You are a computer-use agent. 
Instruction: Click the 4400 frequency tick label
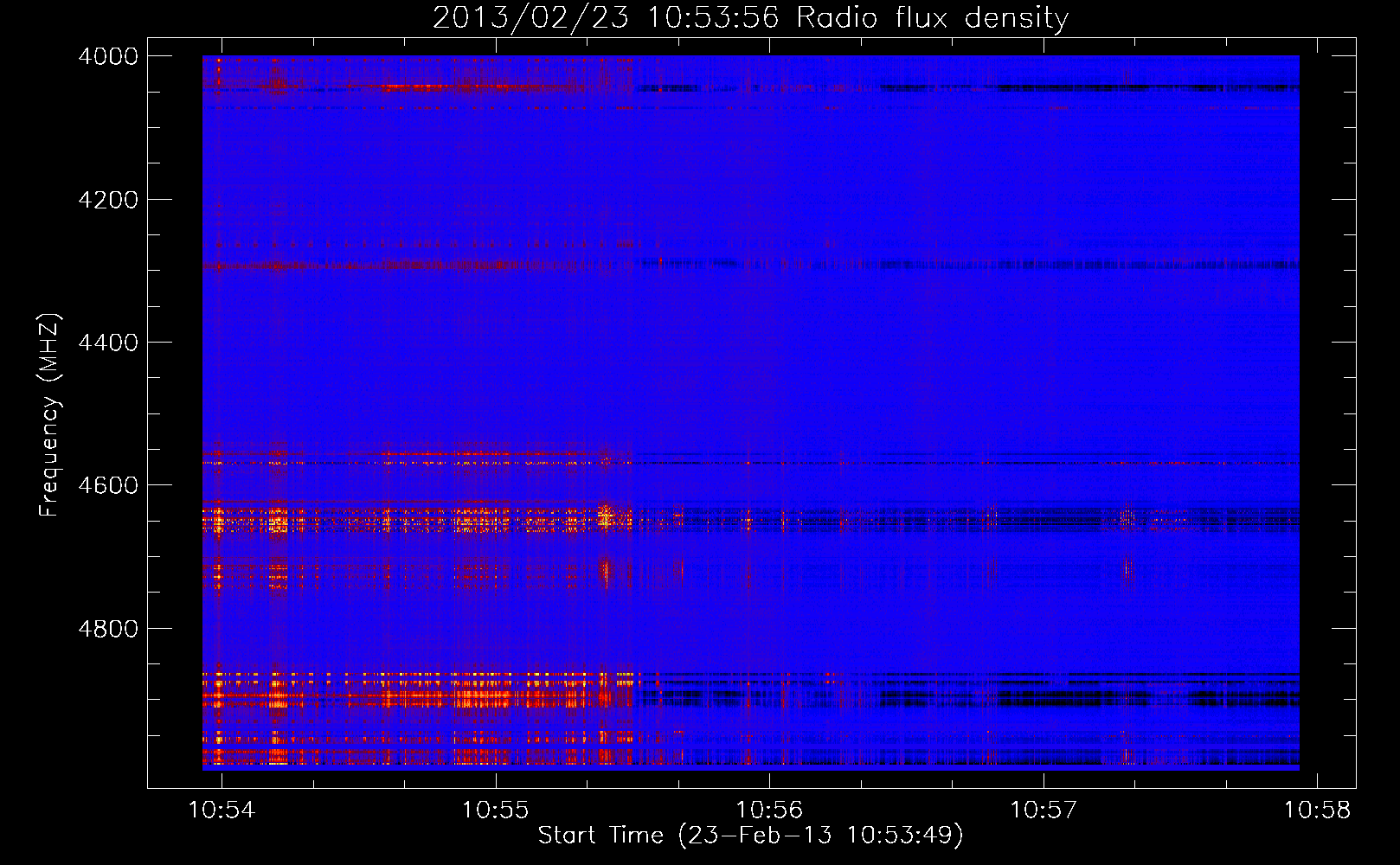point(108,343)
